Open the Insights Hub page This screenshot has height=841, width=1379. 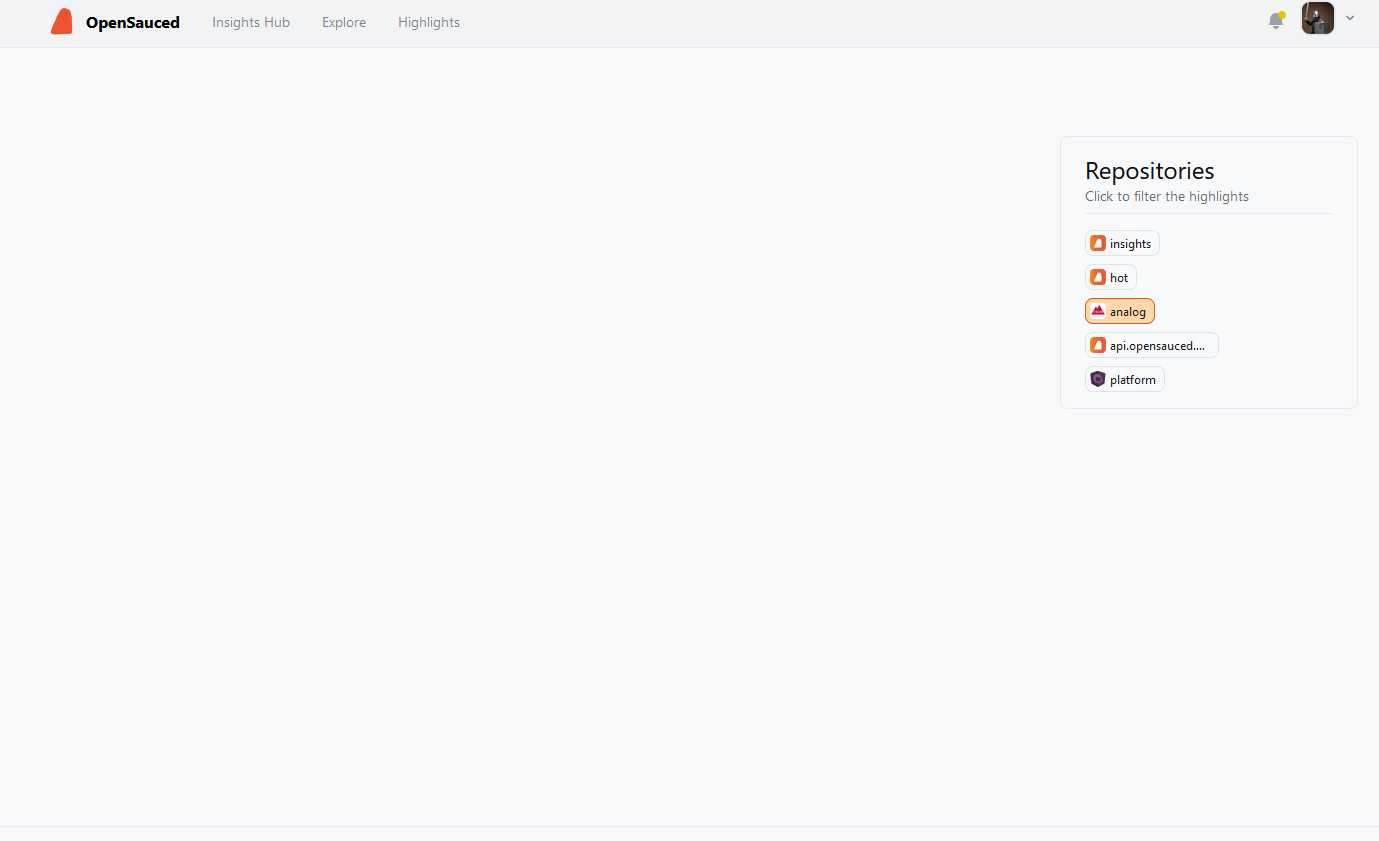250,22
